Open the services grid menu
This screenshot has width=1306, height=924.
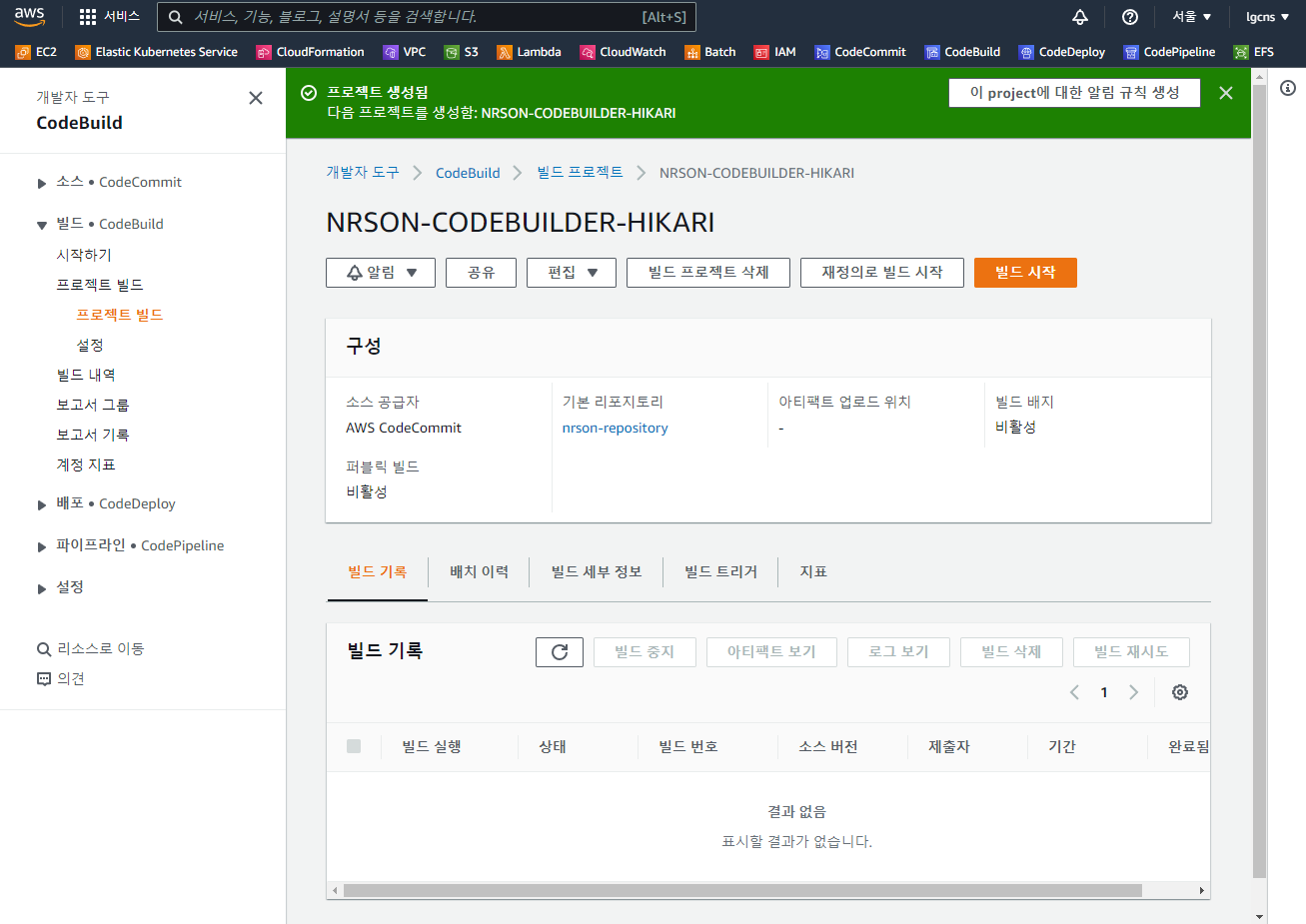pos(109,16)
